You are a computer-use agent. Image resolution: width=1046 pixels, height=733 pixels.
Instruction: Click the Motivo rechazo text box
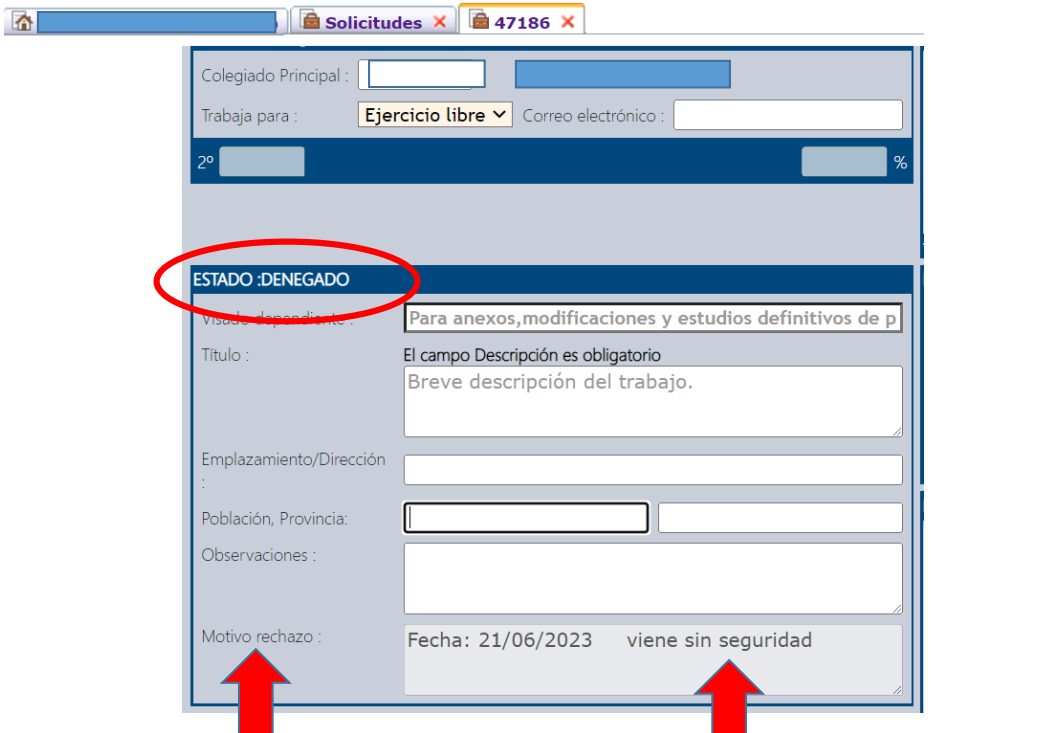click(x=652, y=659)
